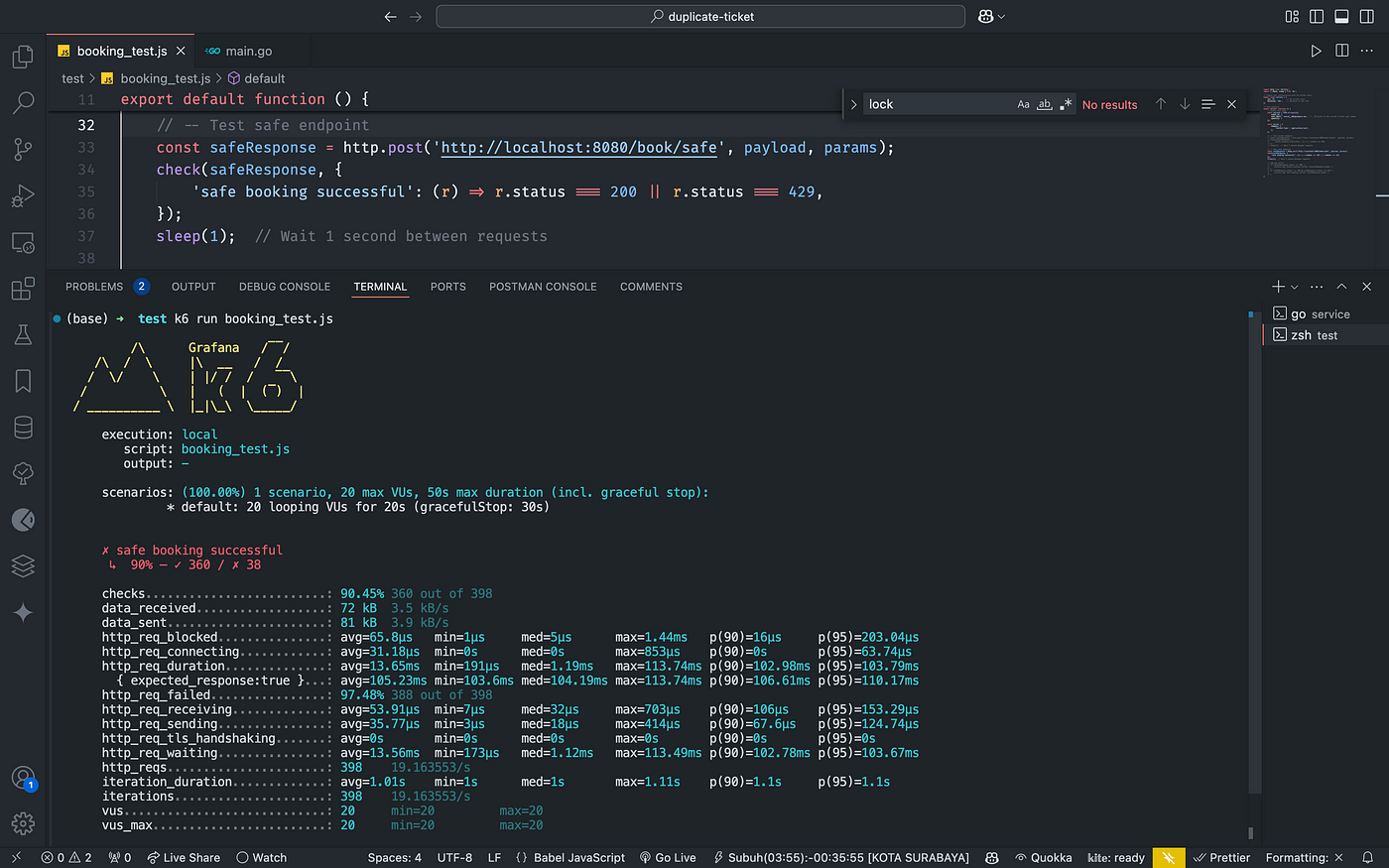Open the tree icon view in activity bar
The height and width of the screenshot is (868, 1389).
coord(23,473)
